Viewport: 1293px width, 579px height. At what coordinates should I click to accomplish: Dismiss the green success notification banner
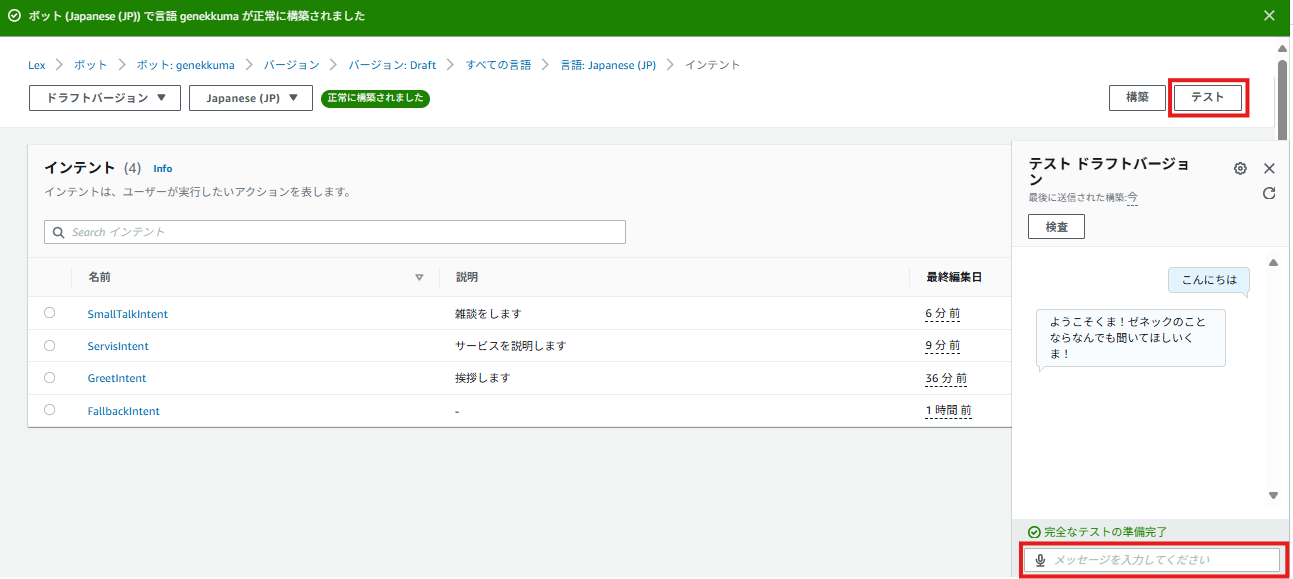(x=1269, y=16)
